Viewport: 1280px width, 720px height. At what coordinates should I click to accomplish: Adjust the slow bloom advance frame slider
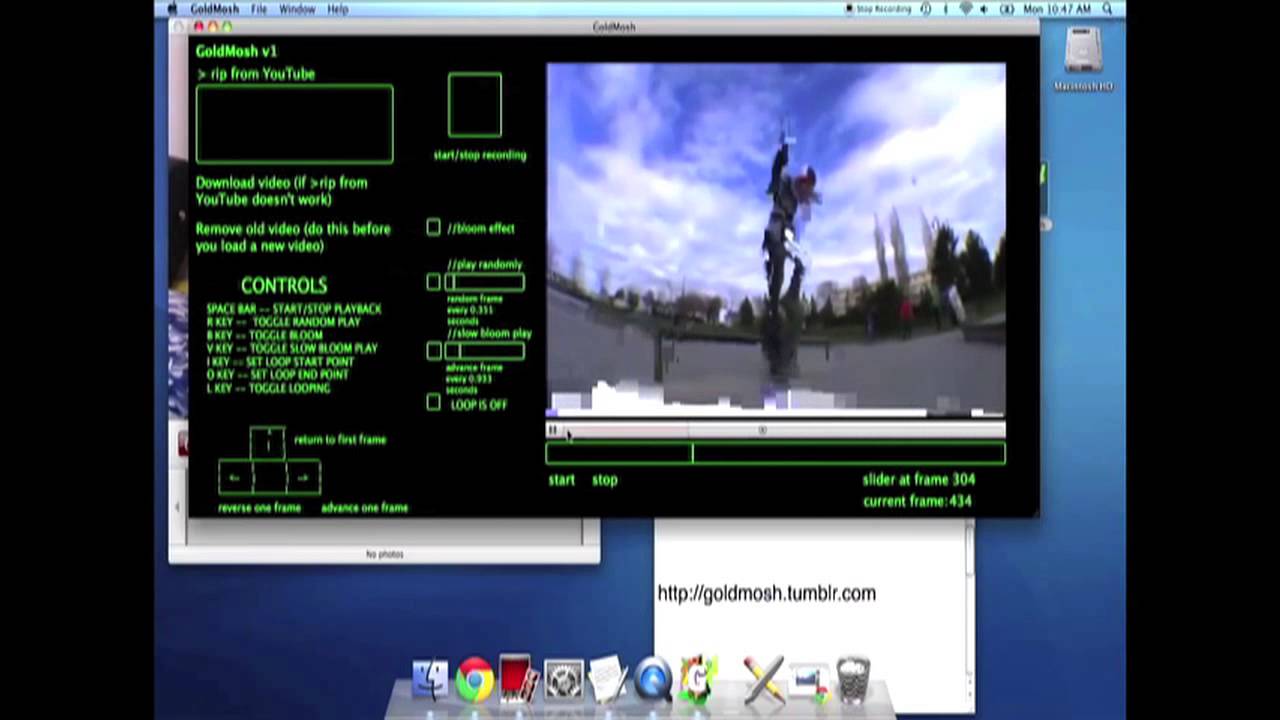click(485, 351)
